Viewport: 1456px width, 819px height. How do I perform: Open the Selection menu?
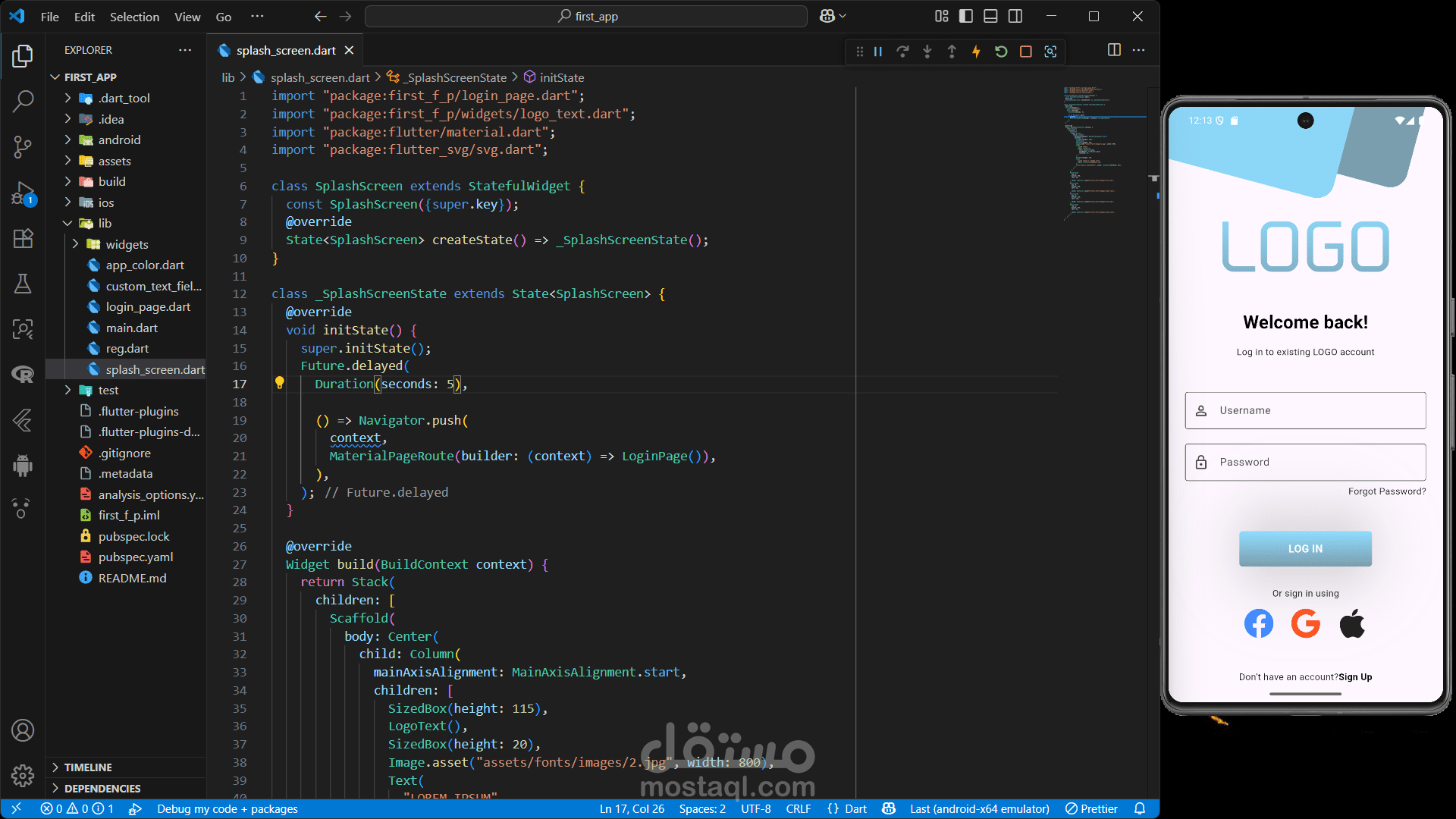click(x=134, y=16)
